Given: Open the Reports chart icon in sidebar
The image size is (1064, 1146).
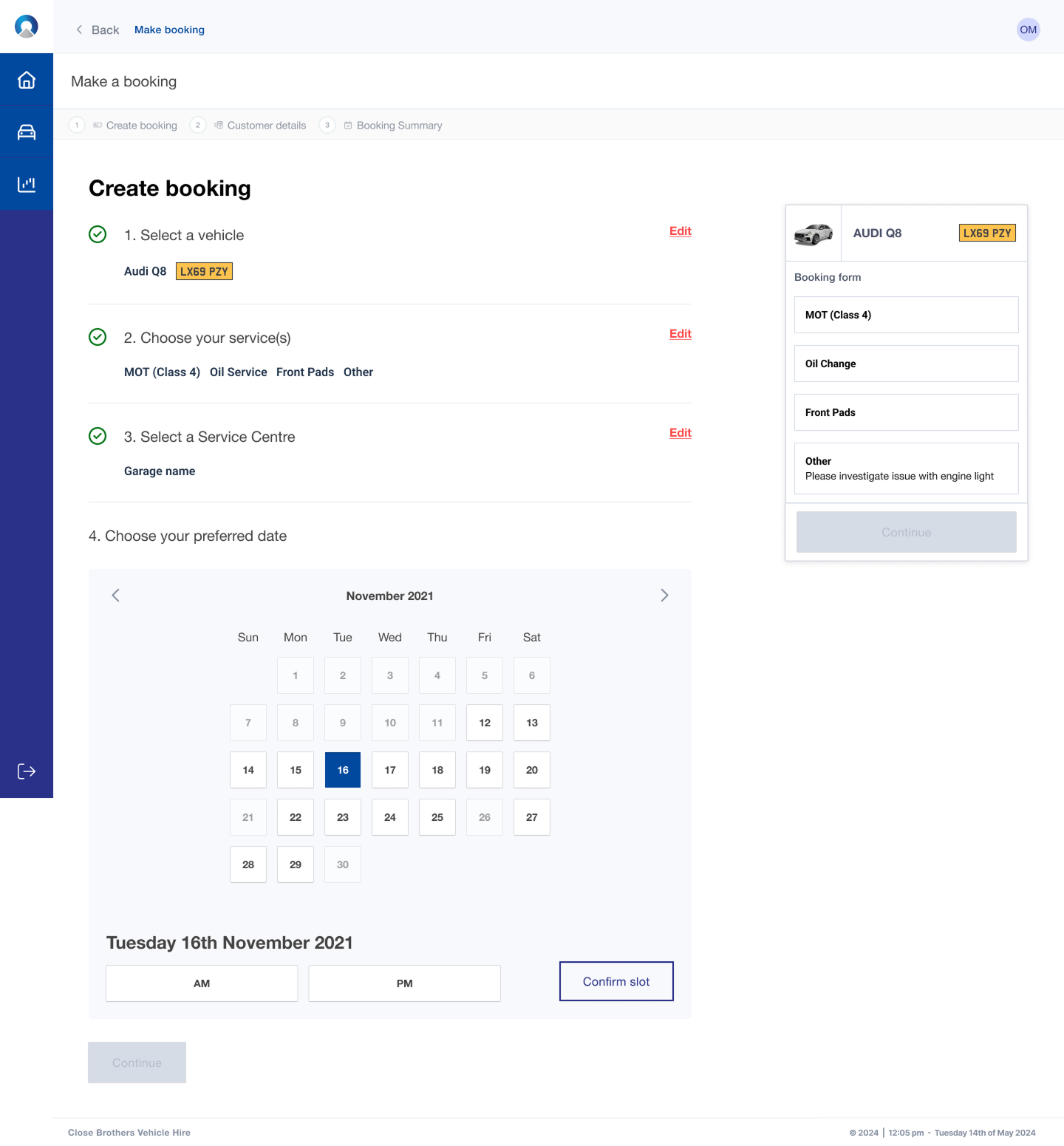Looking at the screenshot, I should [x=27, y=184].
